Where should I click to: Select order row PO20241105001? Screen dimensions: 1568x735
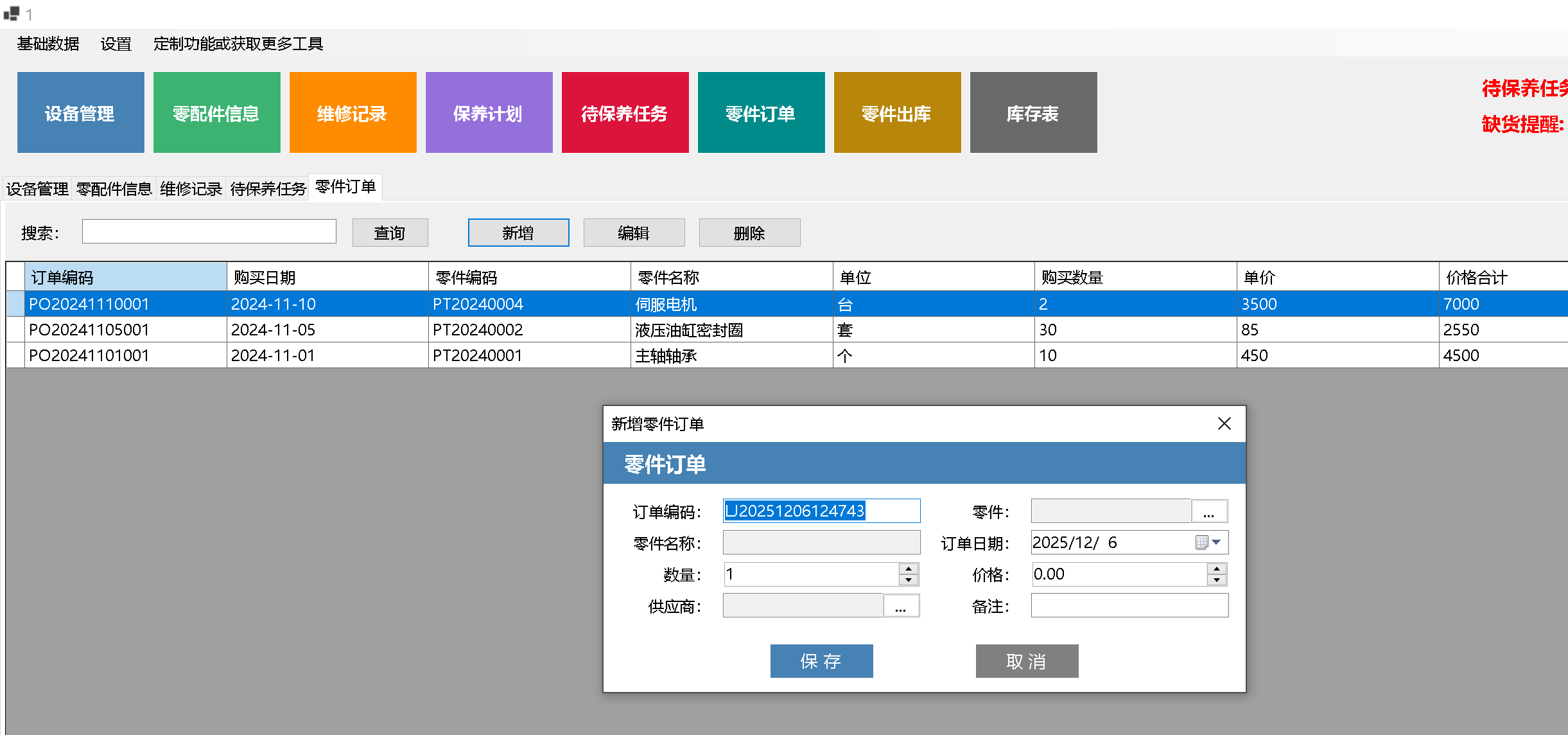[x=89, y=330]
